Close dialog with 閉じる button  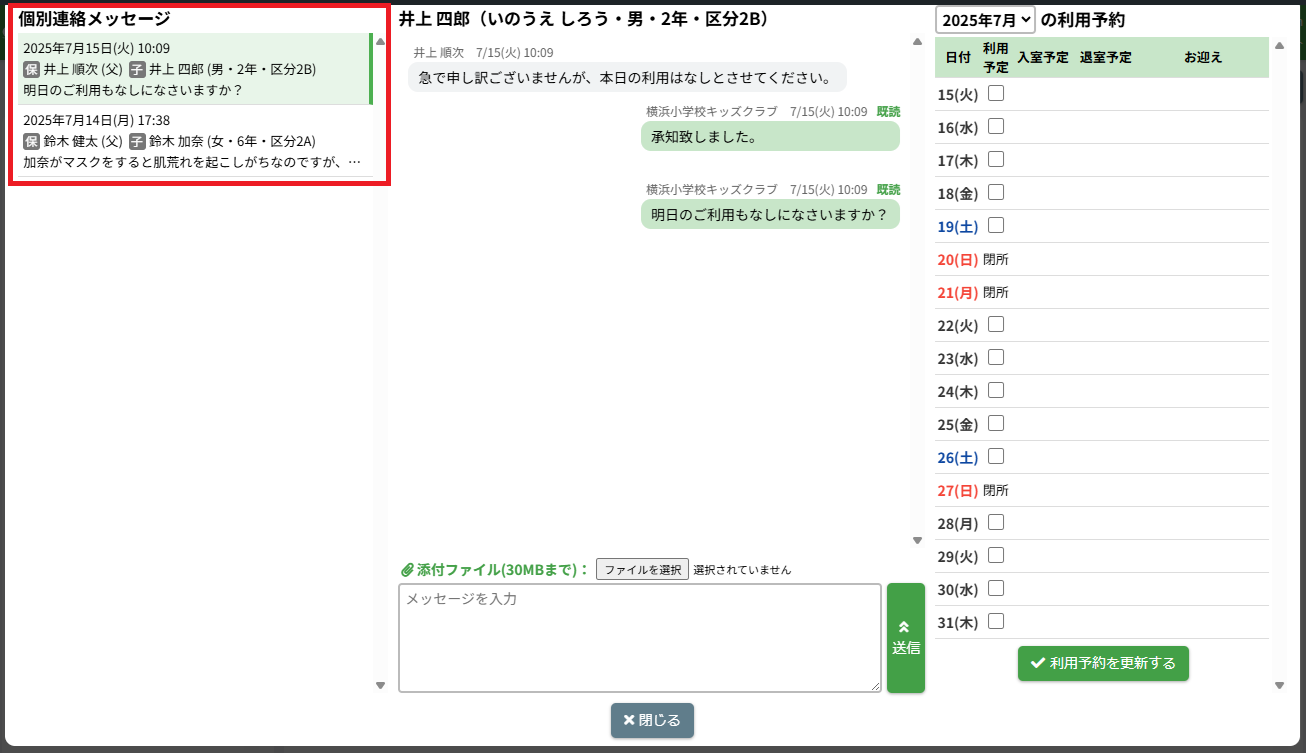(x=652, y=720)
